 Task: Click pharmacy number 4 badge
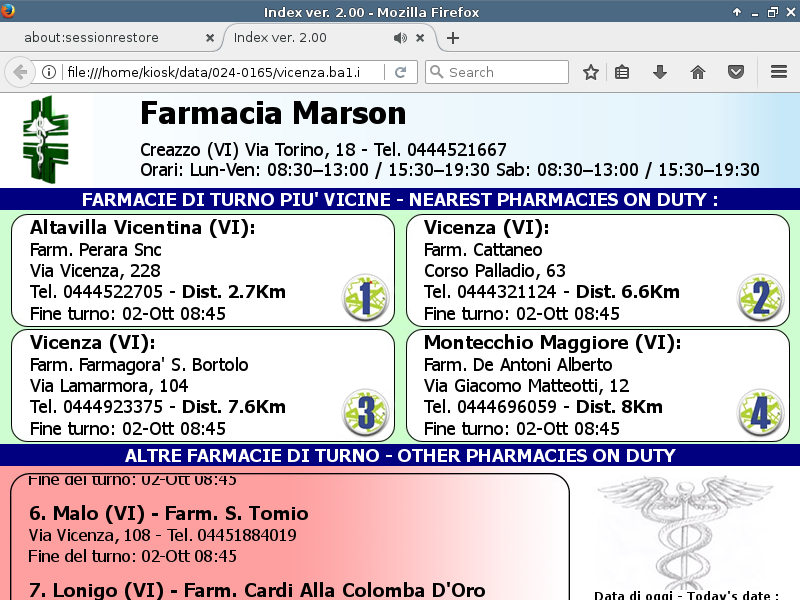(760, 413)
